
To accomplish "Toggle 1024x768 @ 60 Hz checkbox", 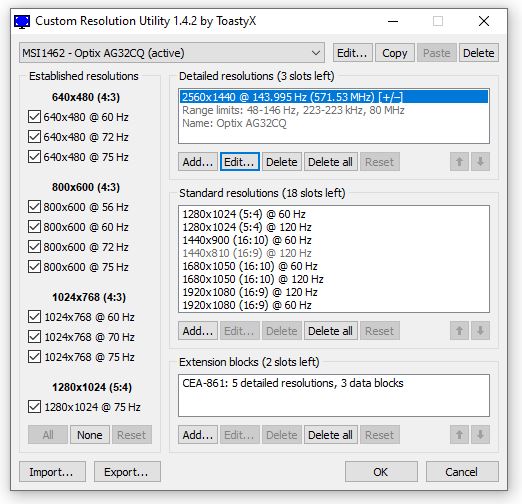I will (34, 317).
